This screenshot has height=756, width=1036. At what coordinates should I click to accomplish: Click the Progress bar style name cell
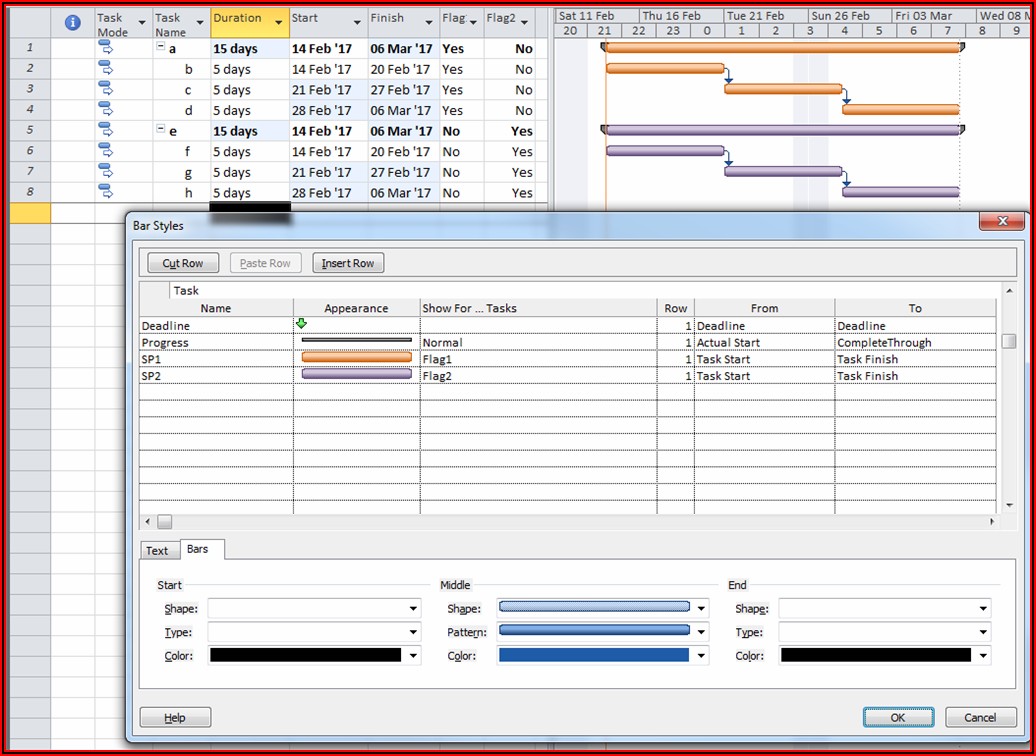pos(216,342)
